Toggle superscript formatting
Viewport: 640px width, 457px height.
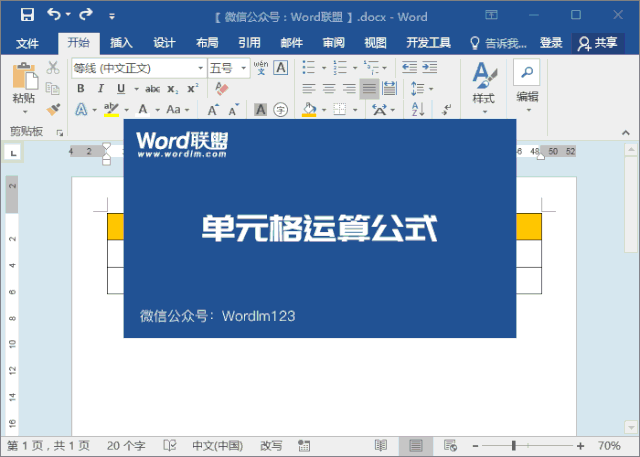tap(193, 88)
